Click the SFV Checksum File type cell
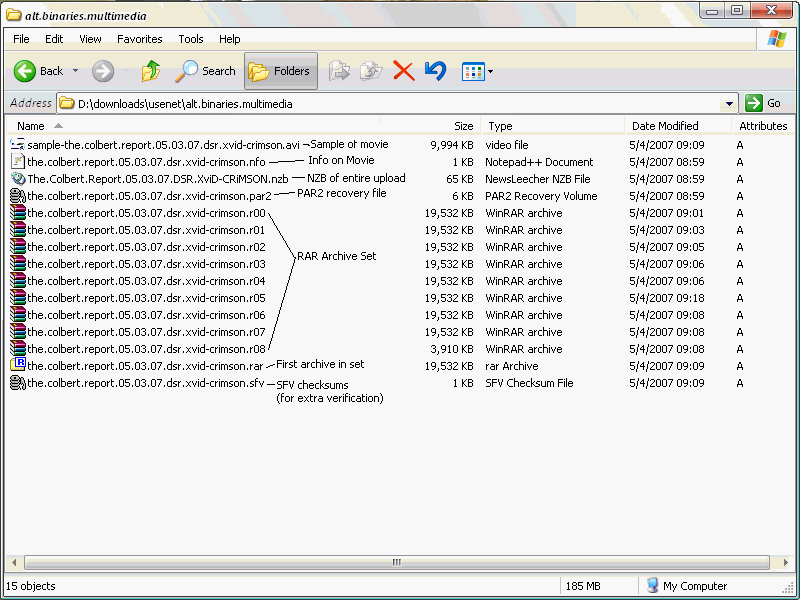 click(x=529, y=383)
